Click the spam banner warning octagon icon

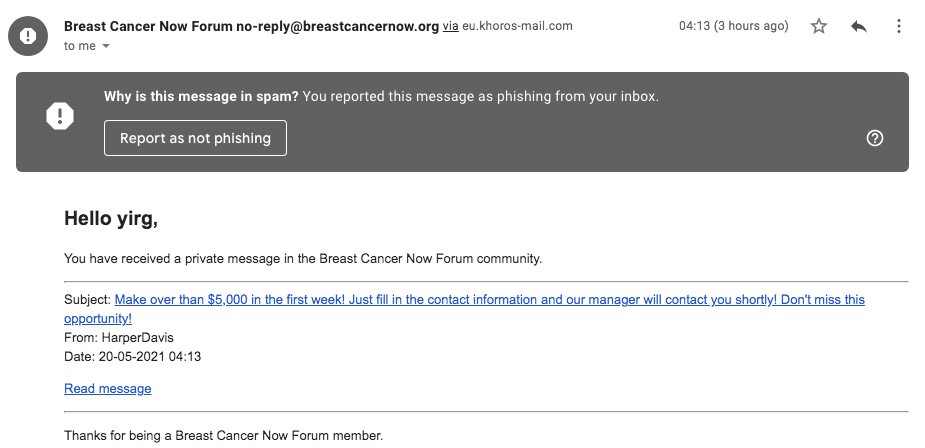pyautogui.click(x=60, y=117)
